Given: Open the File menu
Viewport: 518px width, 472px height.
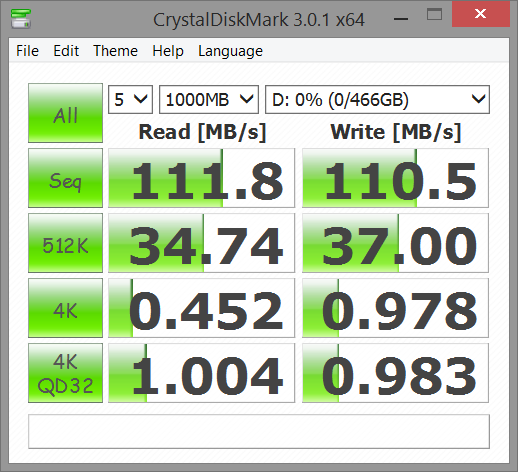Looking at the screenshot, I should [x=27, y=51].
